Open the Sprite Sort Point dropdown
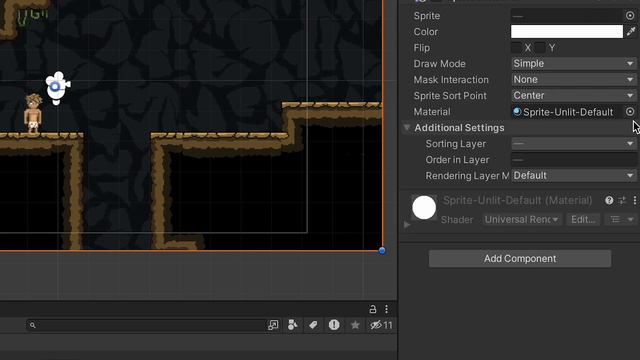The image size is (640, 360). (x=573, y=96)
